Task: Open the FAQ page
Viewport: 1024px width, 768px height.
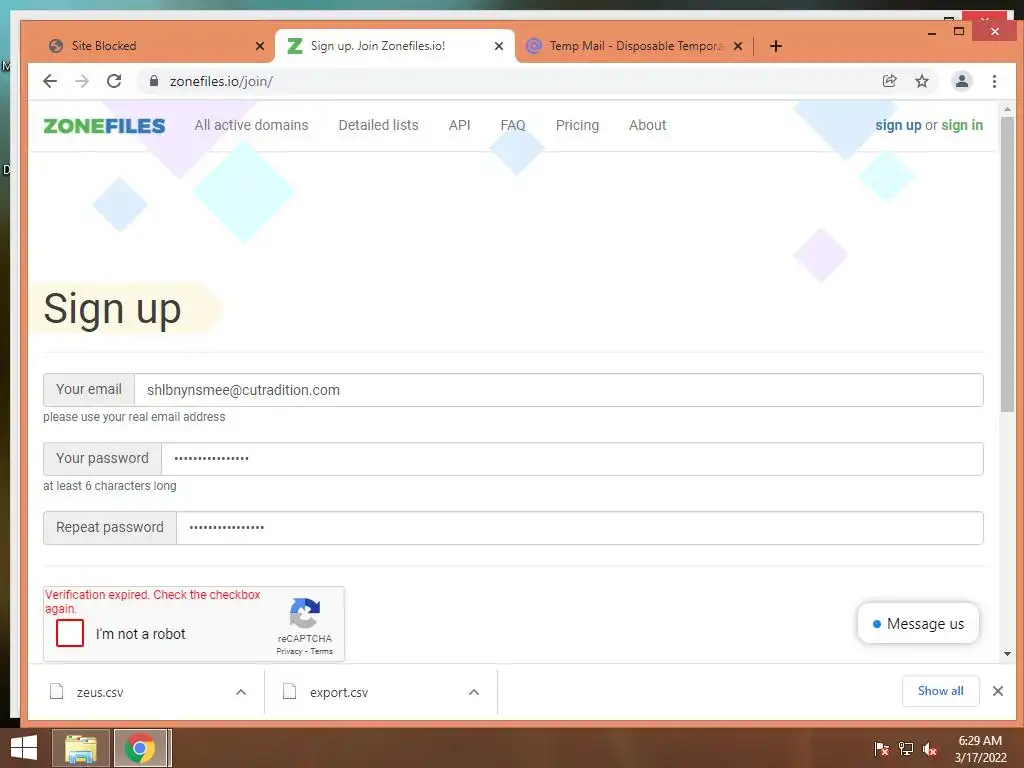Action: coord(513,125)
